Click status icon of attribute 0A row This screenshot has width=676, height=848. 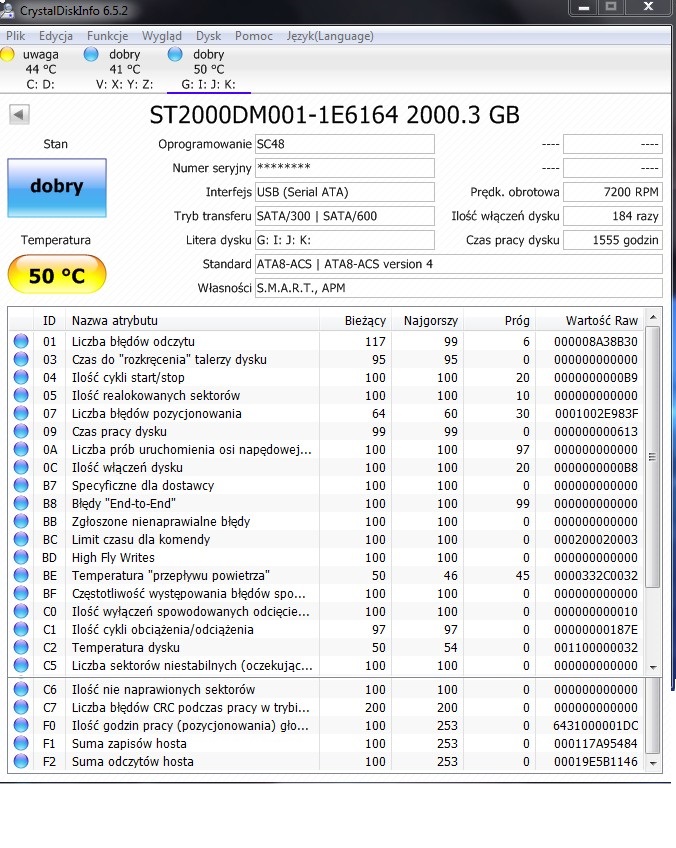coord(21,449)
